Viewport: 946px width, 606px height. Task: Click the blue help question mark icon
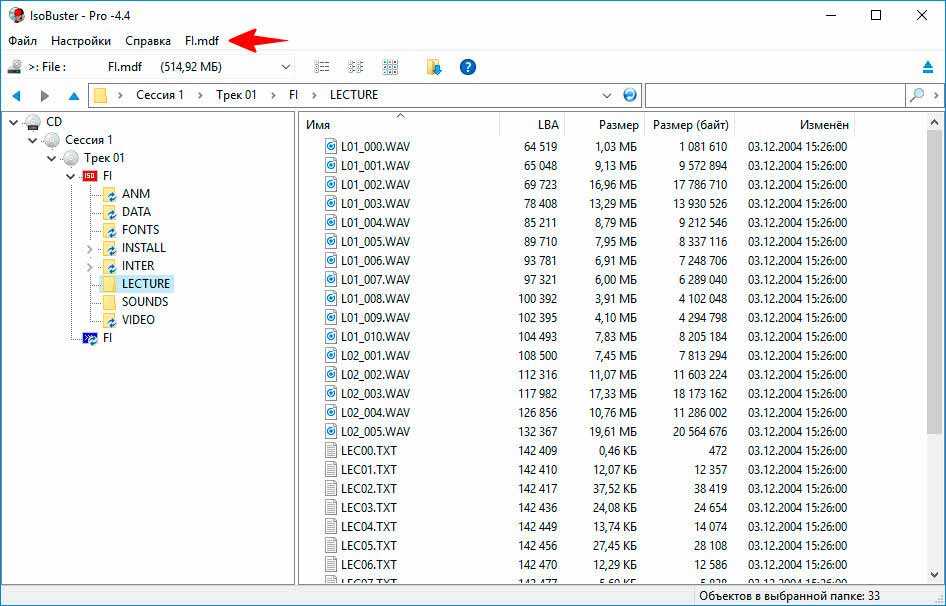467,67
